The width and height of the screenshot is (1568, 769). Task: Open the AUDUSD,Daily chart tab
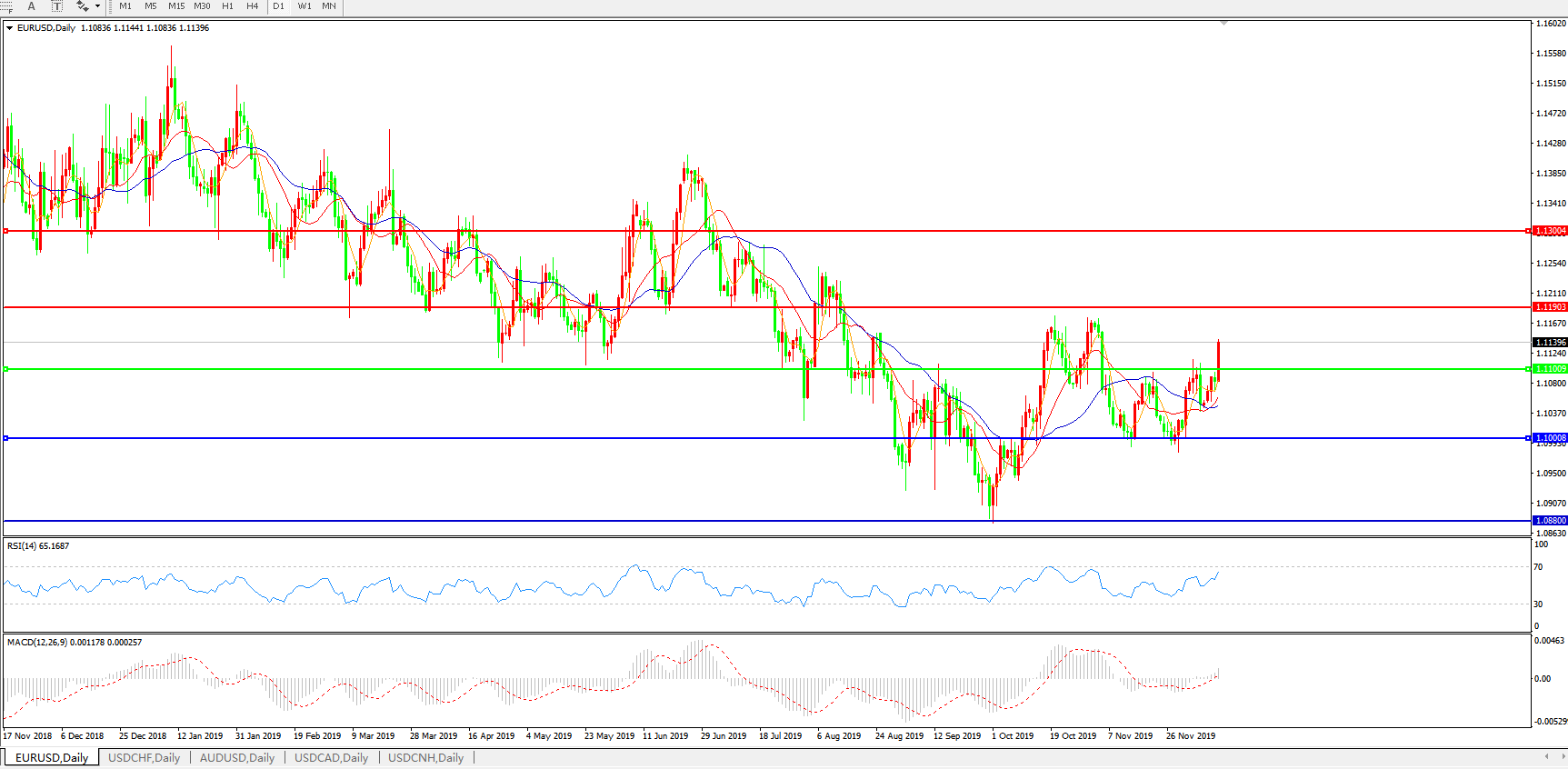[236, 757]
